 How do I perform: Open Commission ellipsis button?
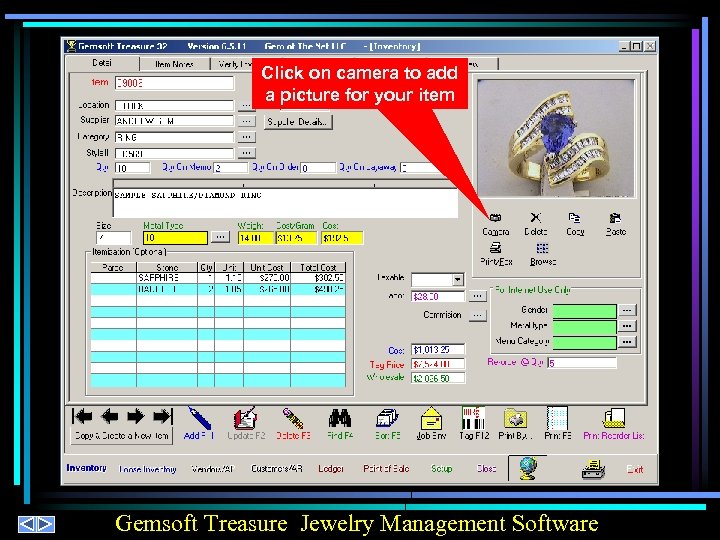click(478, 315)
